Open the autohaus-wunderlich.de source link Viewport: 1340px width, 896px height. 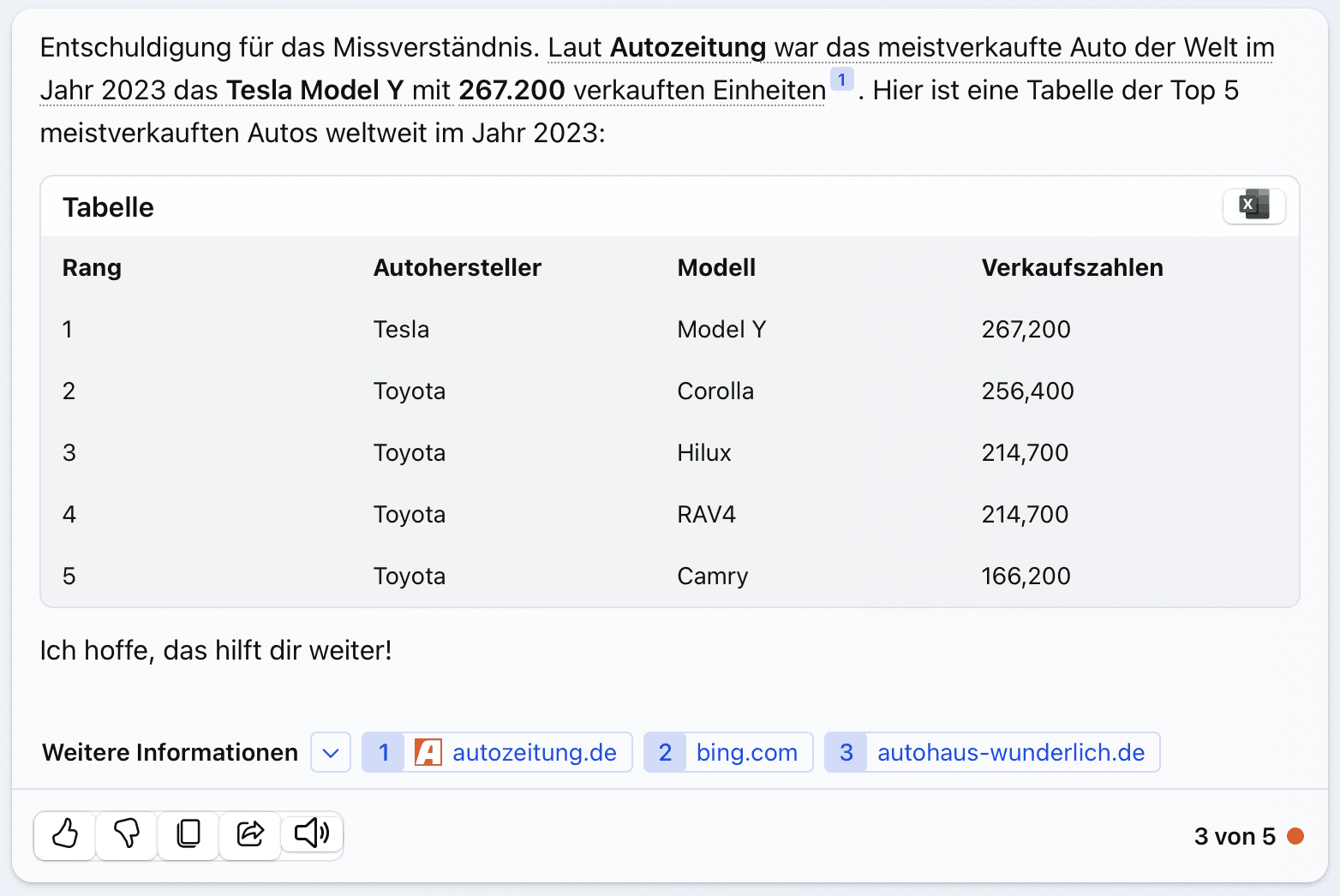point(992,752)
